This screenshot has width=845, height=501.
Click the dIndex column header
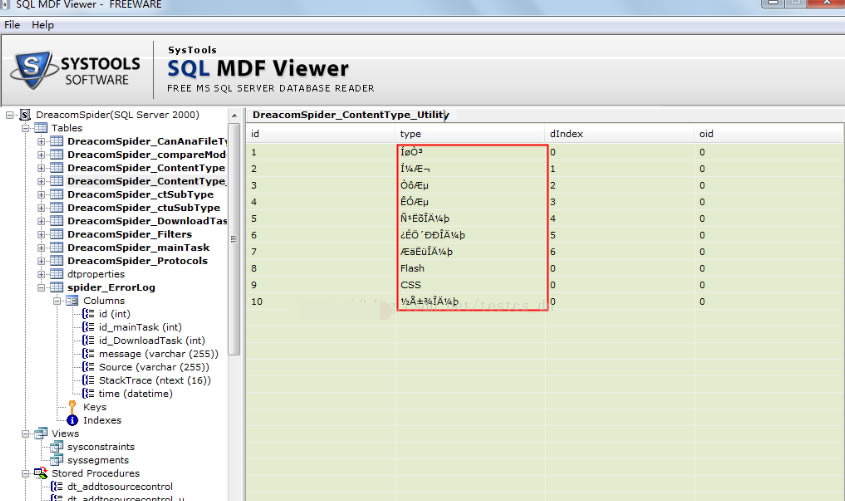(x=562, y=133)
